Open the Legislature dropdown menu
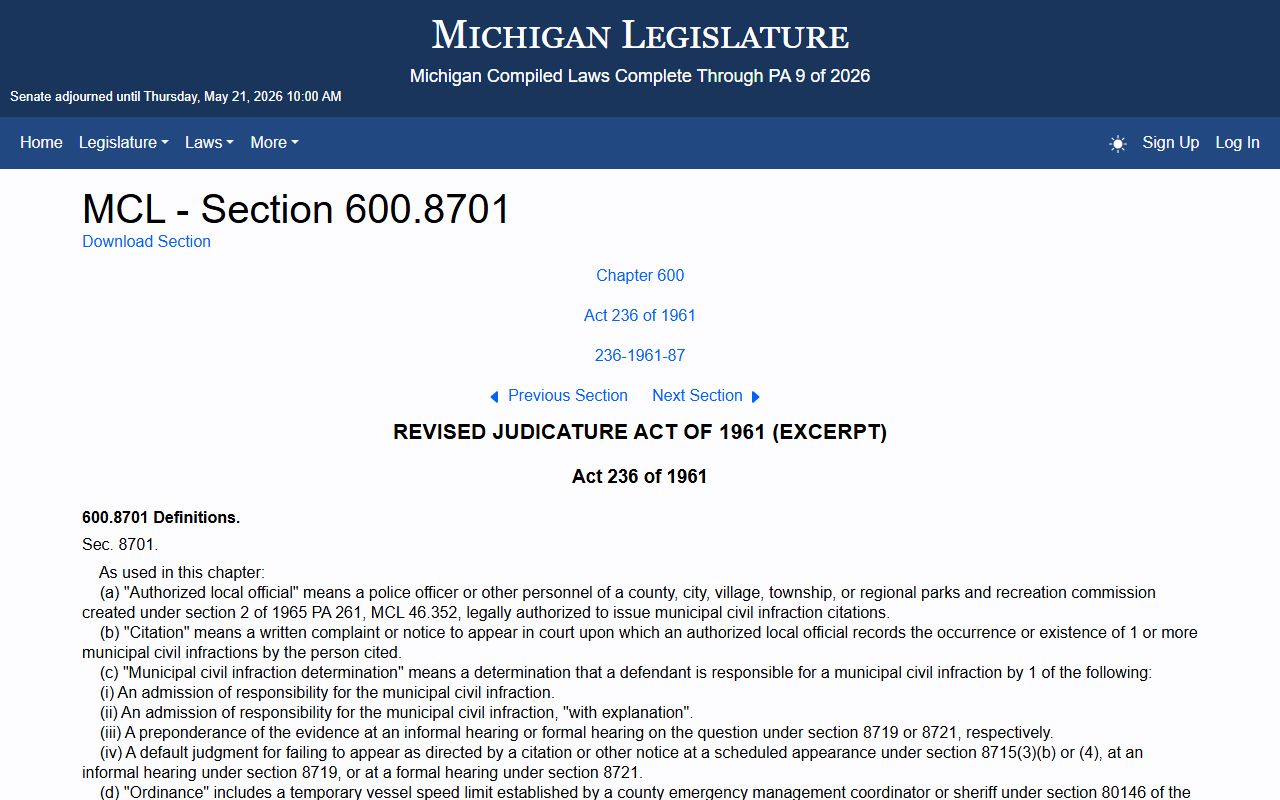 pyautogui.click(x=124, y=142)
